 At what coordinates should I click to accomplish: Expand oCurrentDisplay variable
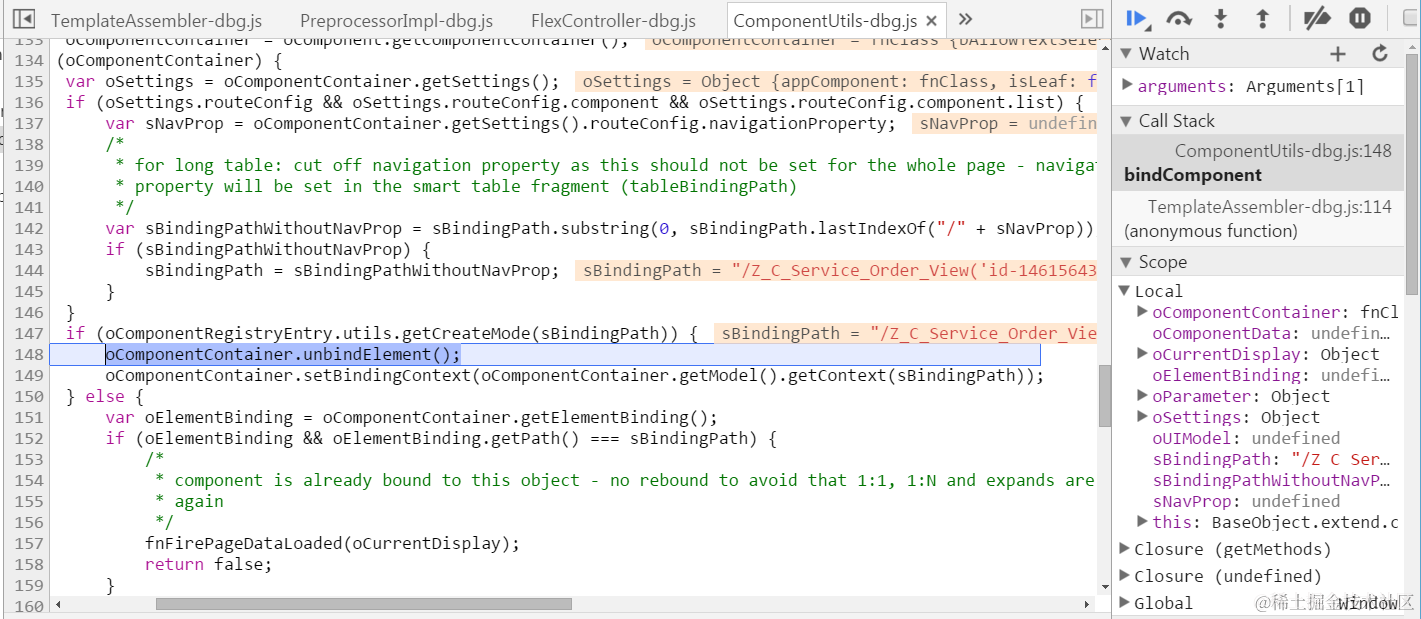(1143, 354)
